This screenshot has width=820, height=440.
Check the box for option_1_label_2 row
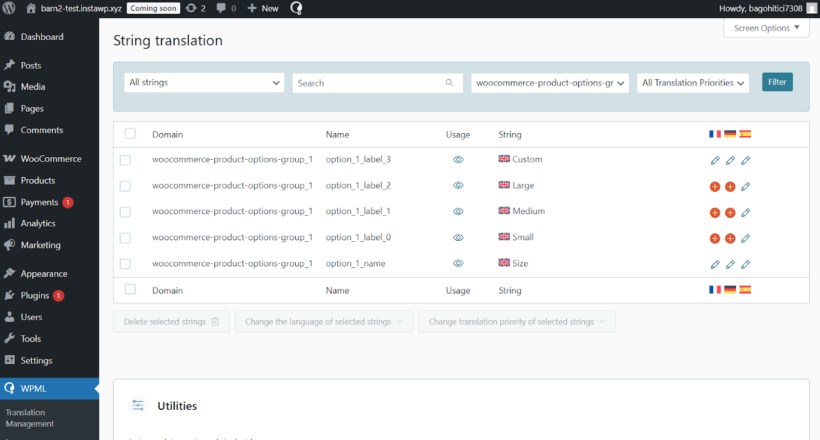click(x=126, y=186)
